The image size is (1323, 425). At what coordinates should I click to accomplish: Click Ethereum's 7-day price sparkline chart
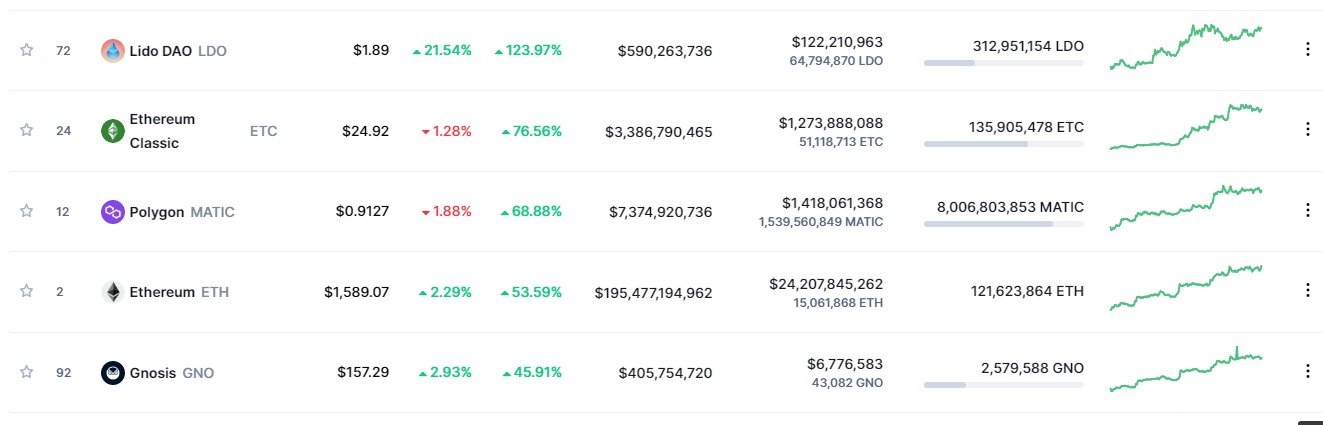(x=1186, y=288)
